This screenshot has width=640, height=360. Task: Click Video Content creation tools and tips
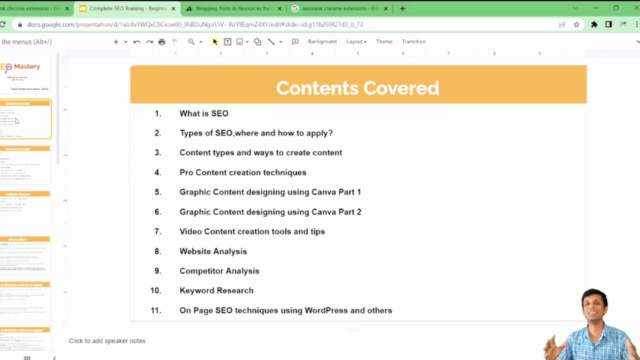click(252, 231)
